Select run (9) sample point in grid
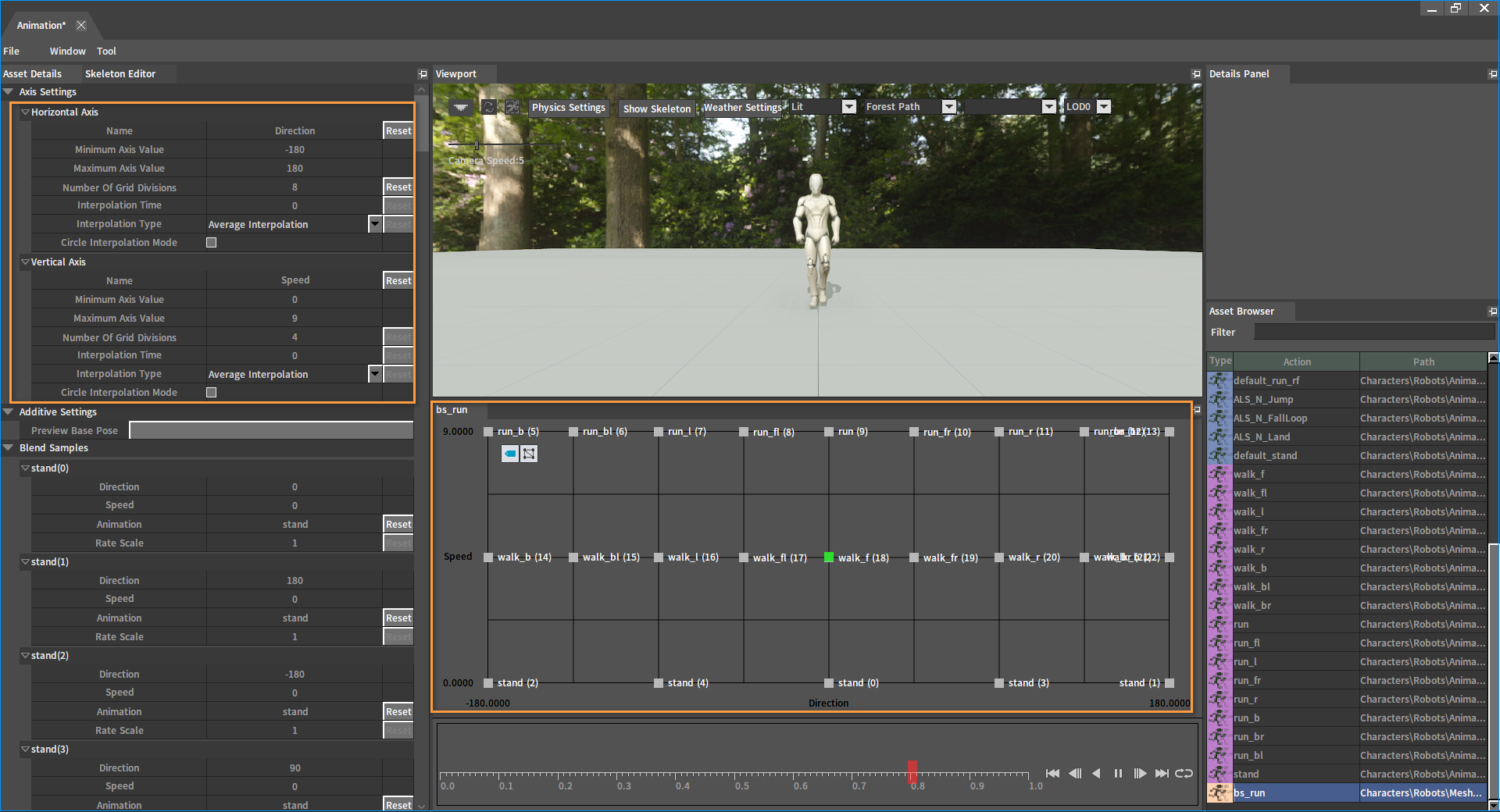 click(829, 431)
